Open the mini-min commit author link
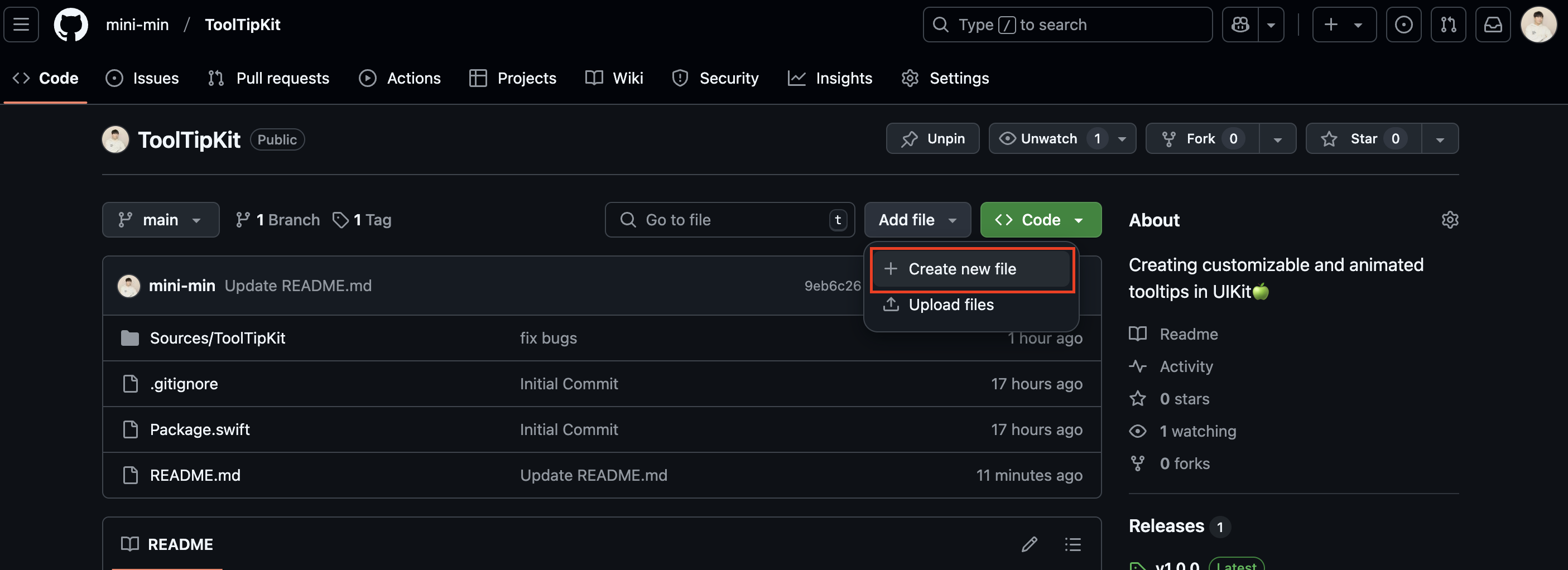The width and height of the screenshot is (1568, 570). tap(182, 286)
